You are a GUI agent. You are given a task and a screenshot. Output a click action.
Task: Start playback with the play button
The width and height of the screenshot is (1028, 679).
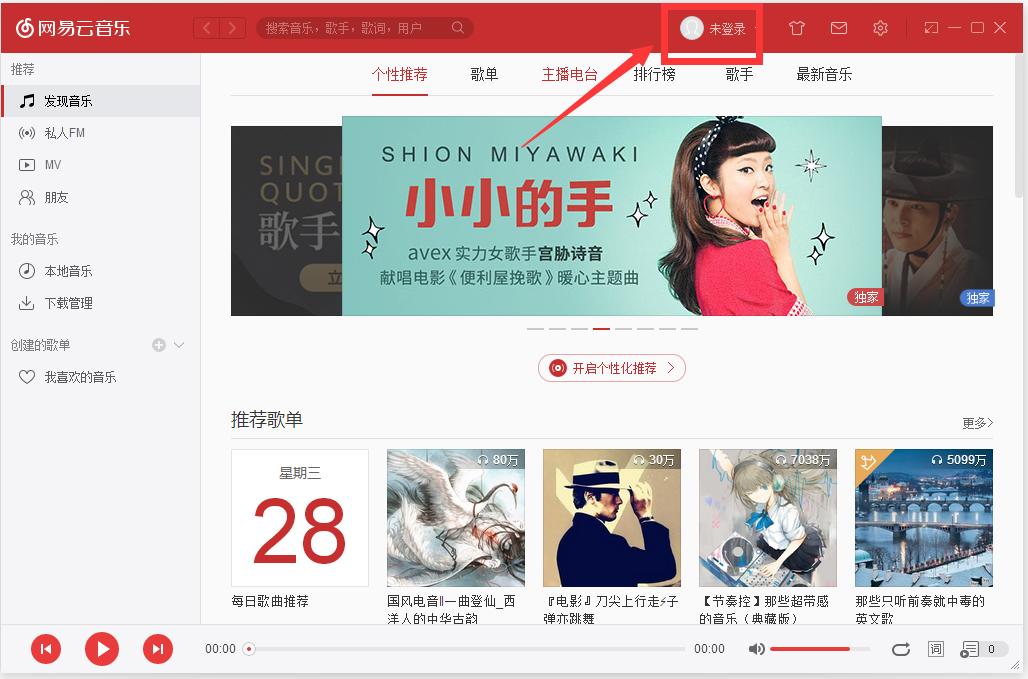(102, 649)
